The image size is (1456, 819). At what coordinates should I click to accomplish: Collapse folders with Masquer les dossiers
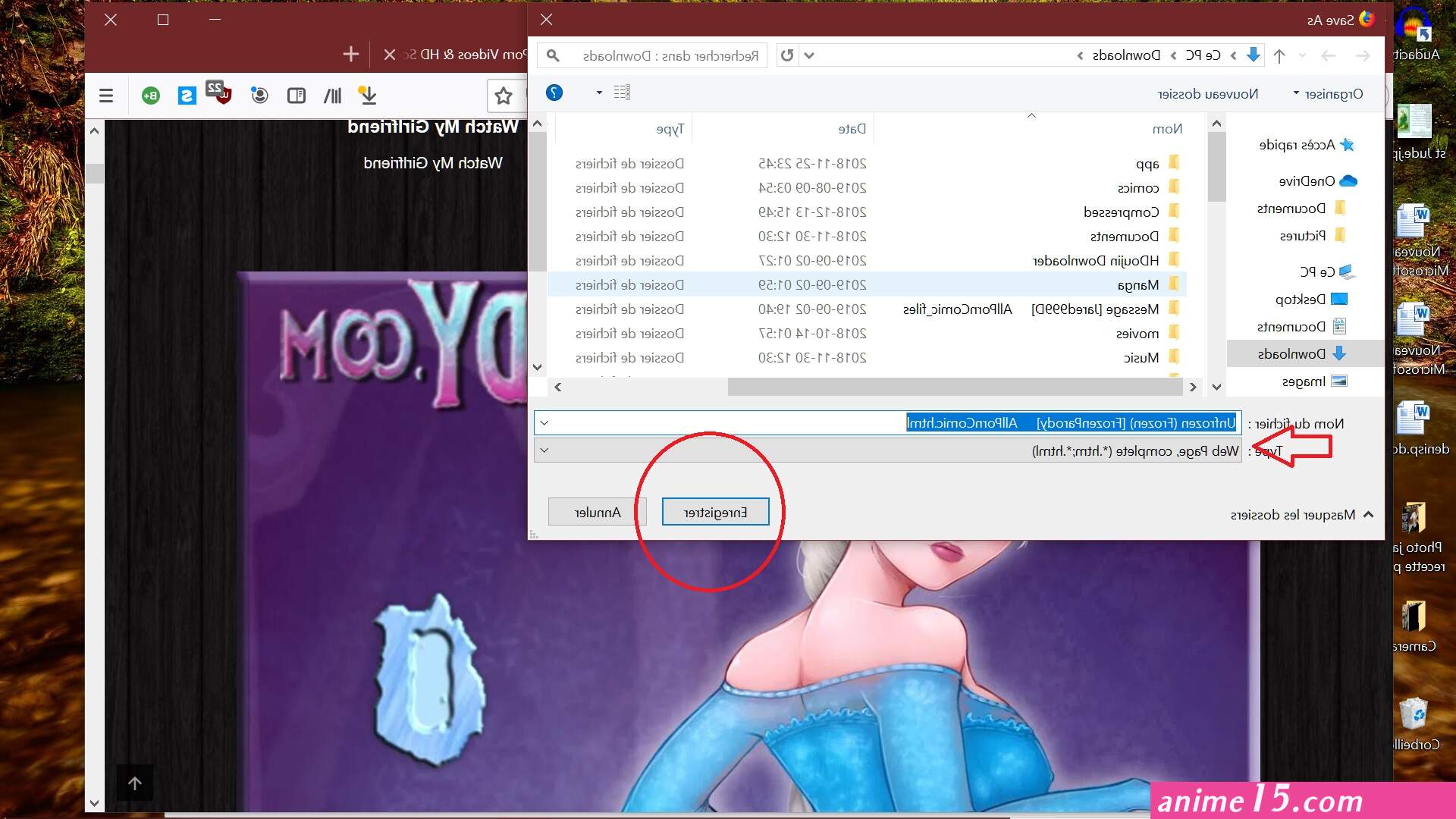pyautogui.click(x=1302, y=515)
